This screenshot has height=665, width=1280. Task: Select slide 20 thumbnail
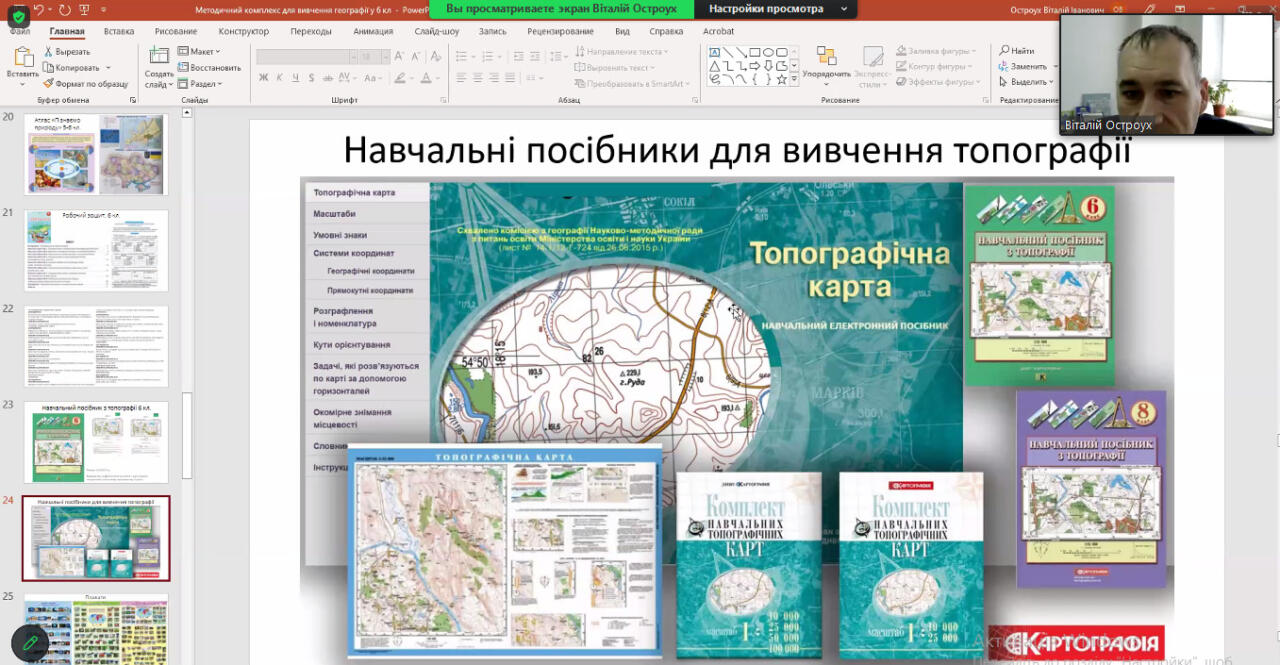pos(96,154)
